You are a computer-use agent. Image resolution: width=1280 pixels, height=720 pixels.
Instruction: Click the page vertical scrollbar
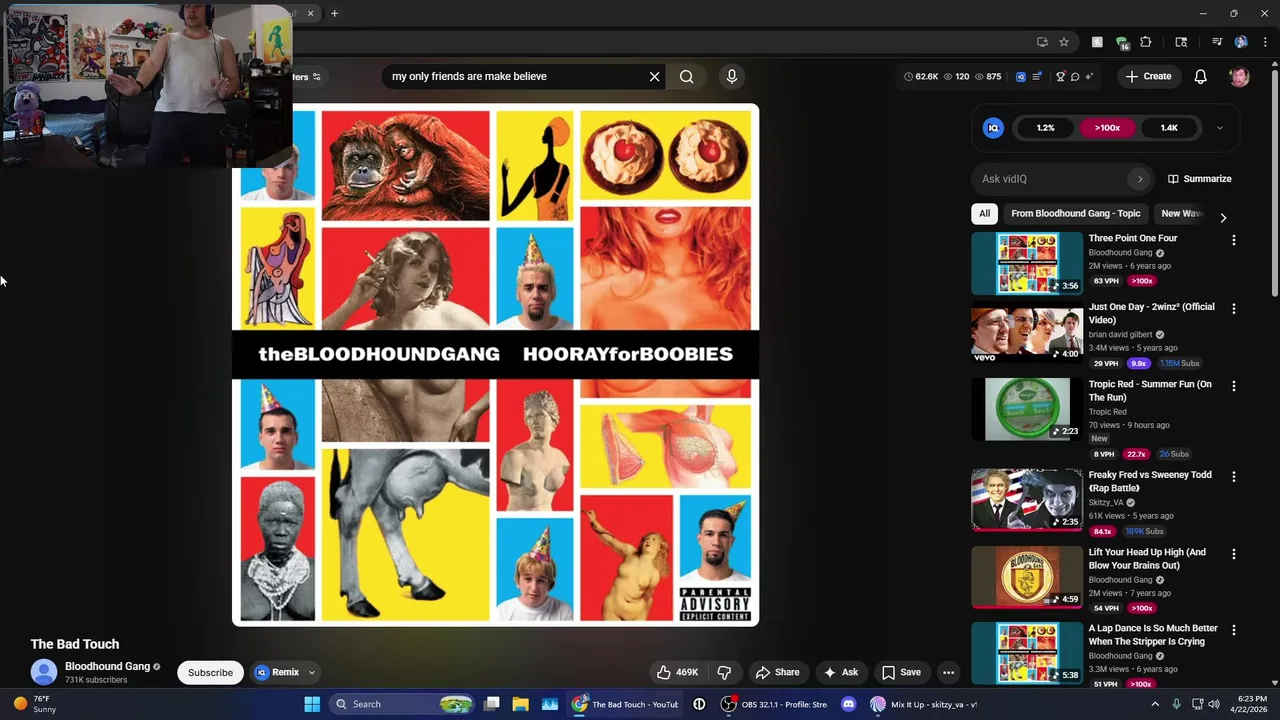[x=1274, y=185]
